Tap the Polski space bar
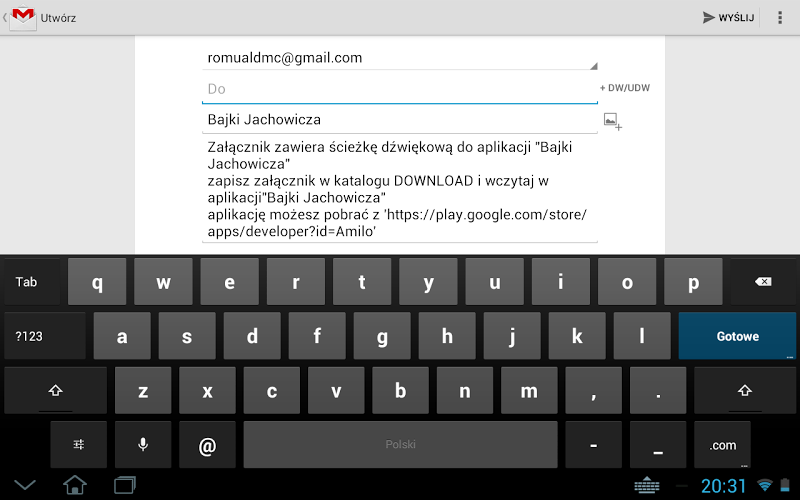The width and height of the screenshot is (800, 500). [401, 445]
